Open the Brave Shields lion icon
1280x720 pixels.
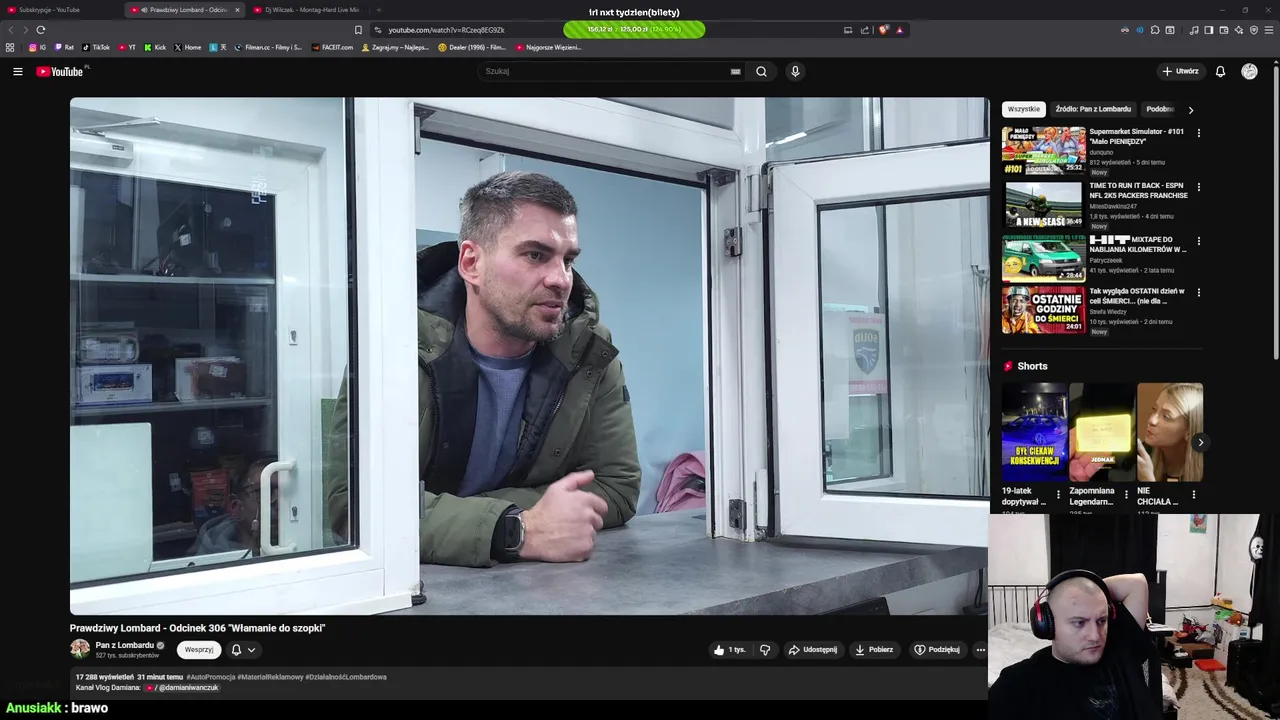883,29
